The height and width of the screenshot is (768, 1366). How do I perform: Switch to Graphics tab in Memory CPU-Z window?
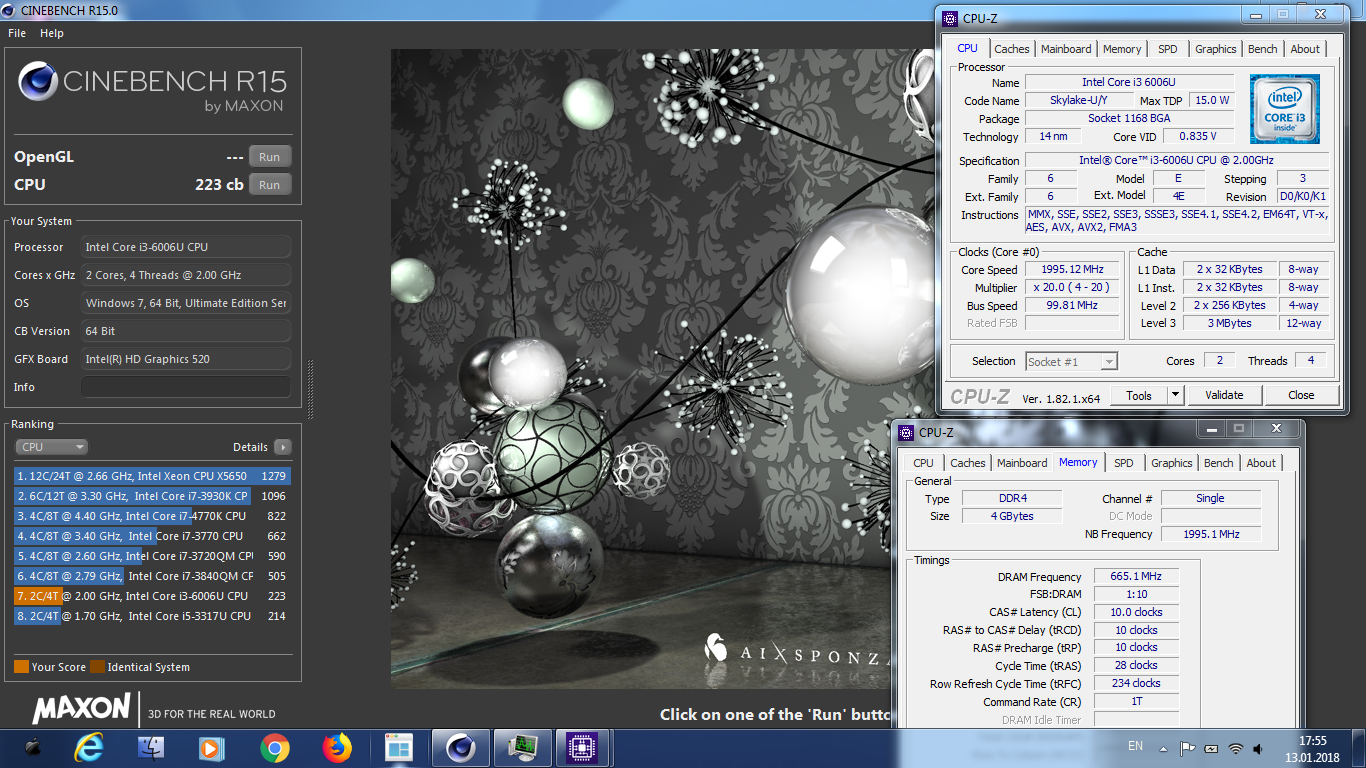pos(1172,463)
